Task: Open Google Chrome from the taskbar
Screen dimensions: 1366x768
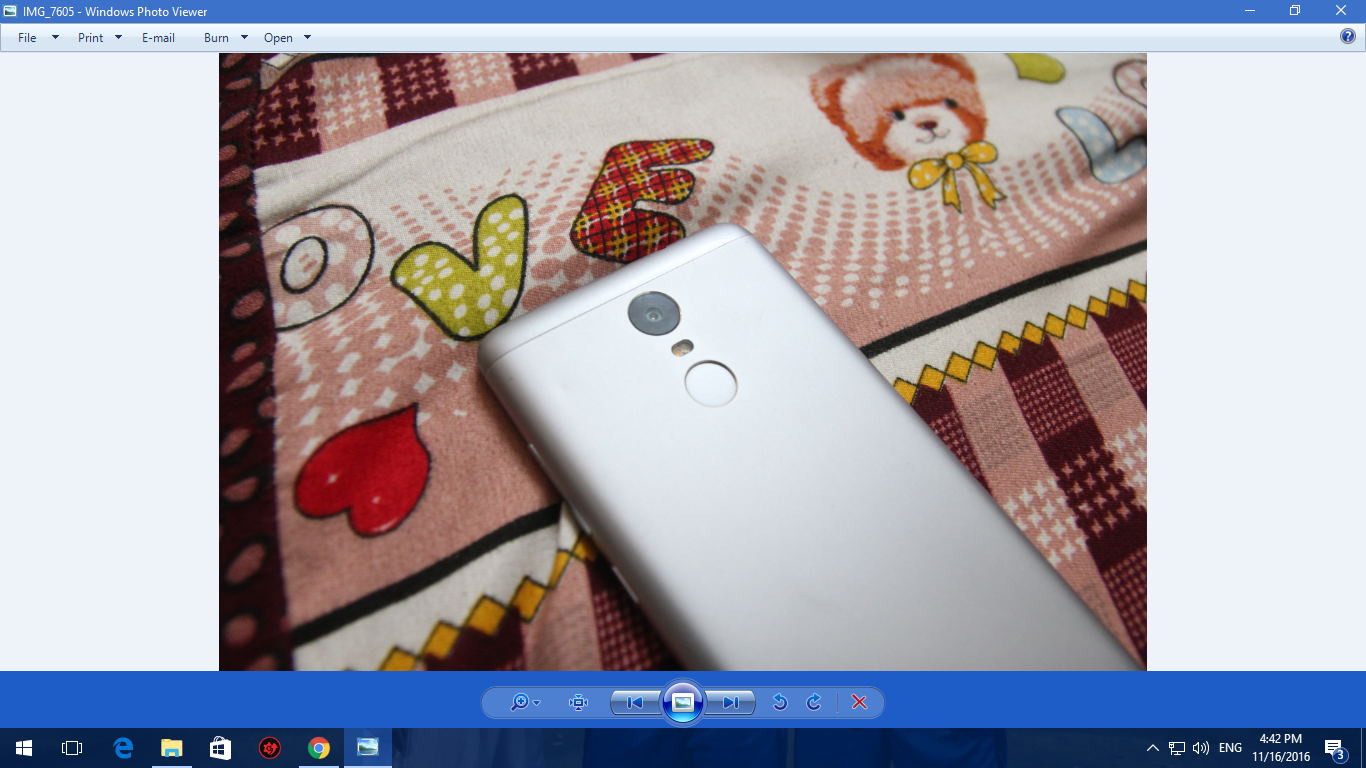Action: [319, 748]
